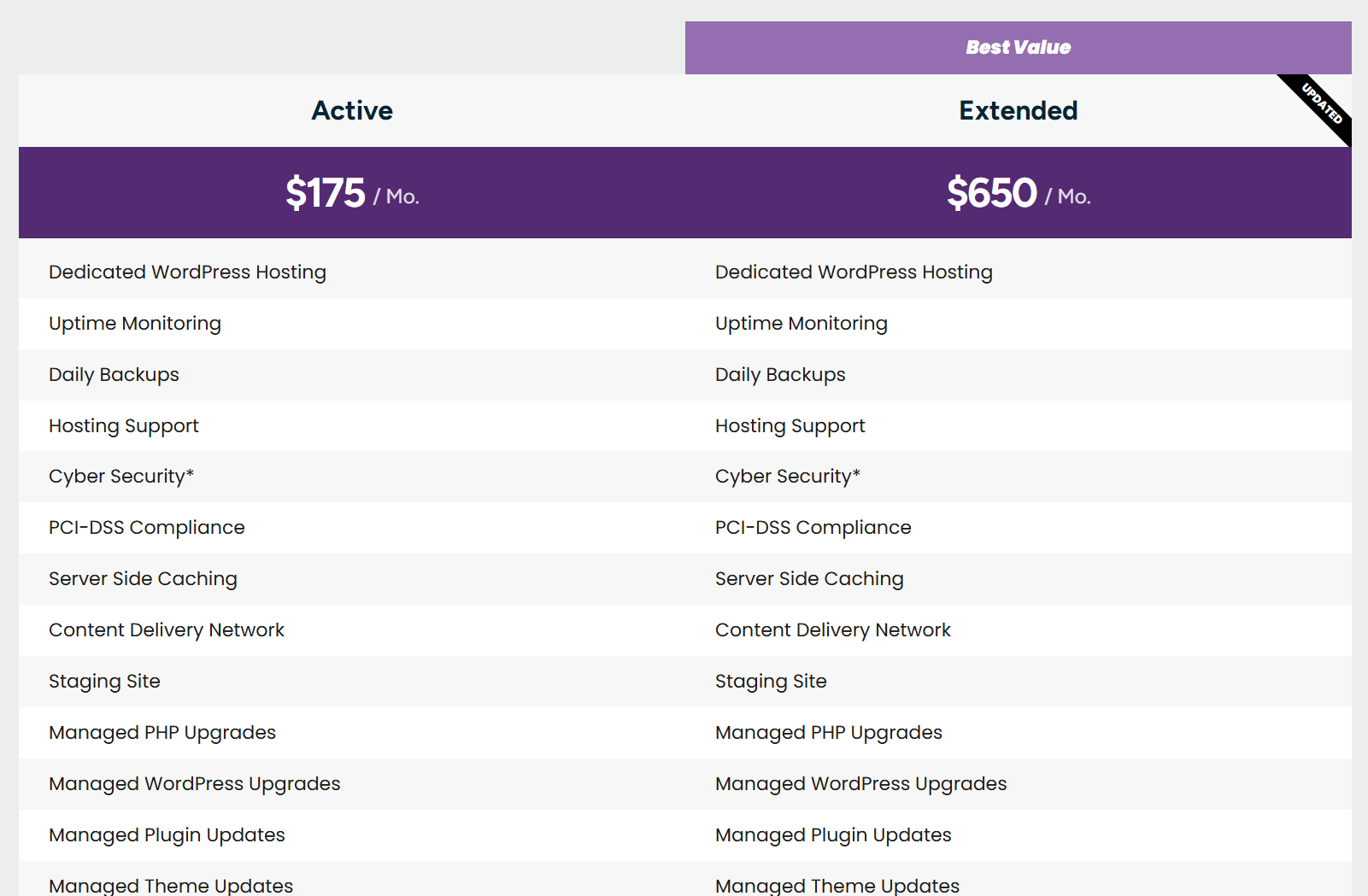The width and height of the screenshot is (1368, 896).
Task: Click Staging Site in Active column
Action: point(104,681)
